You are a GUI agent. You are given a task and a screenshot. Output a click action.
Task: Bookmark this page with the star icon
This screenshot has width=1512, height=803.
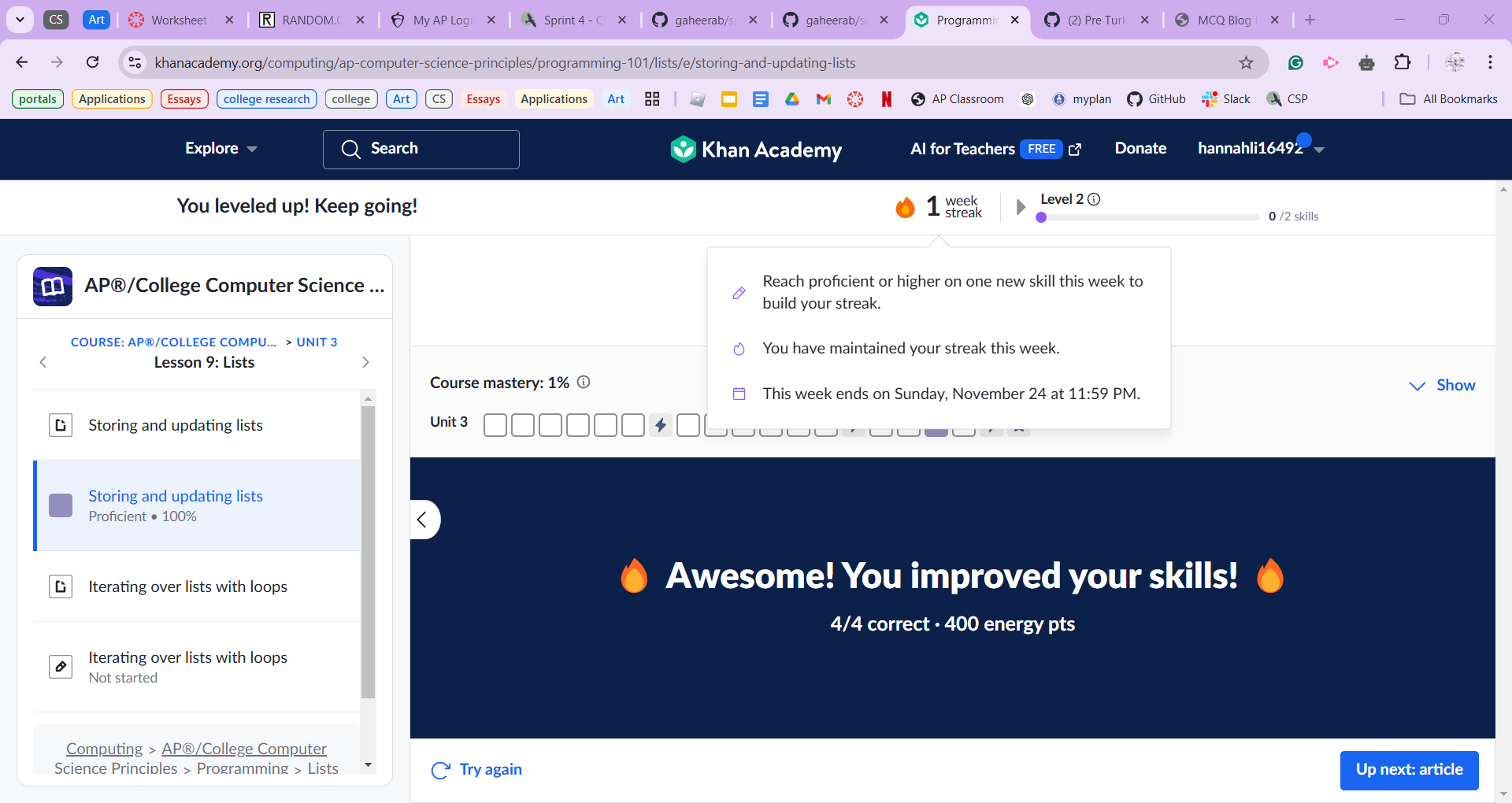pyautogui.click(x=1246, y=63)
